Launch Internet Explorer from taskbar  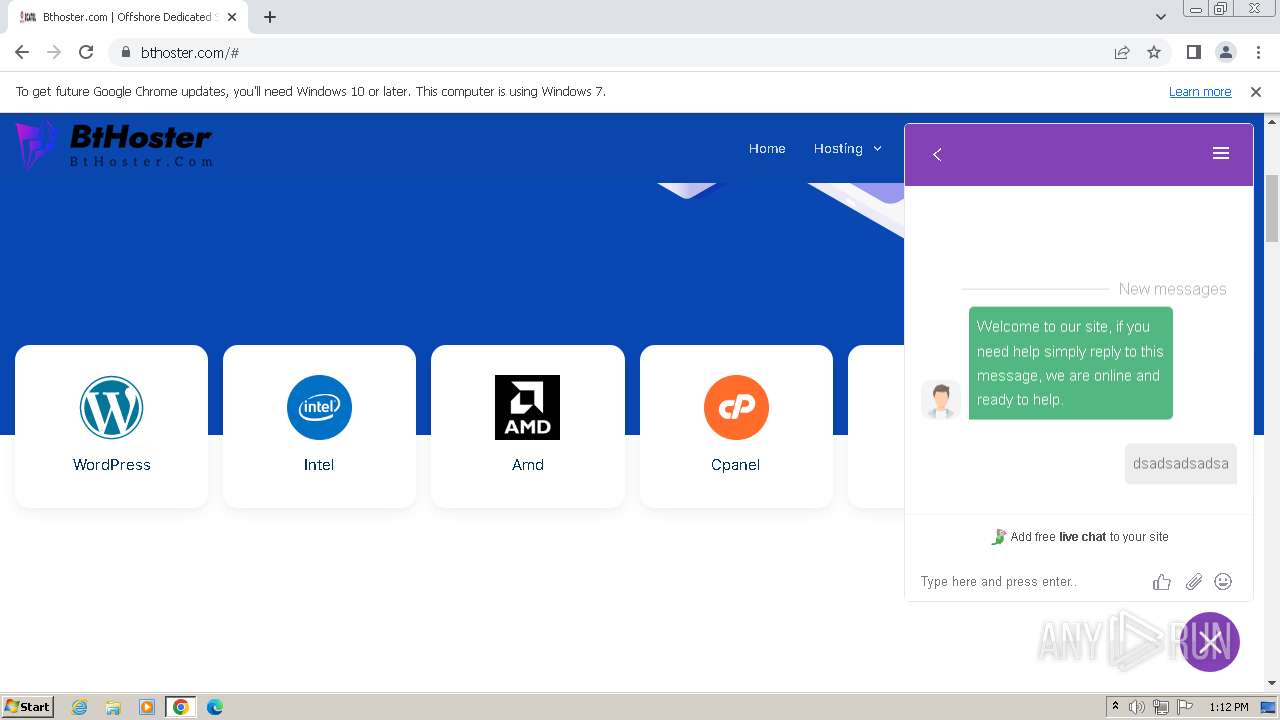click(x=79, y=707)
